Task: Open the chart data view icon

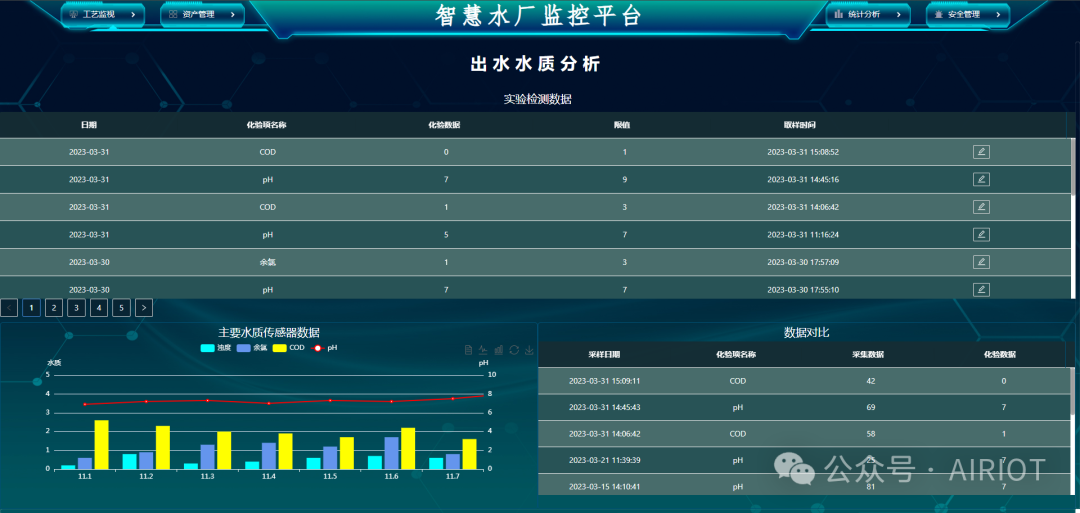Action: pyautogui.click(x=468, y=350)
